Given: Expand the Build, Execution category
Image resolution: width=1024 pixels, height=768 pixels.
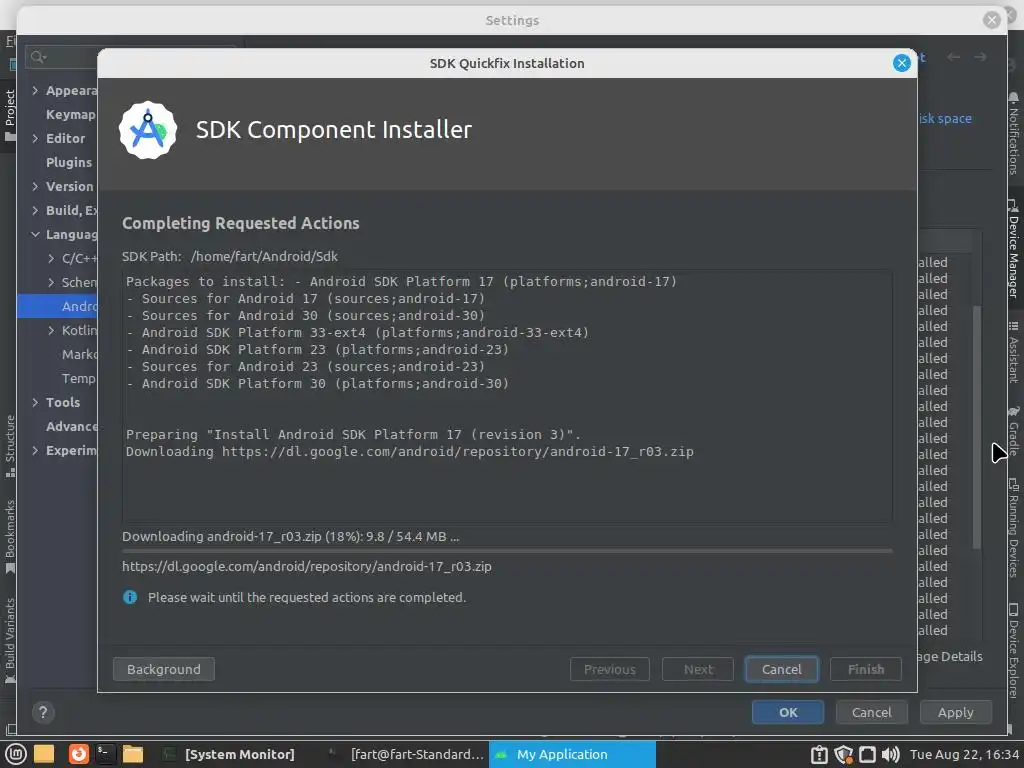Looking at the screenshot, I should click(x=35, y=210).
